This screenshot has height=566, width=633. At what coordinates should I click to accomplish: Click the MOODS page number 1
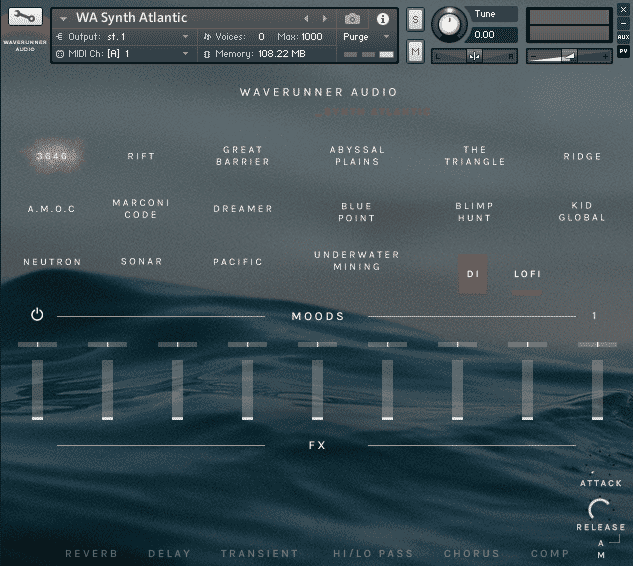[594, 316]
